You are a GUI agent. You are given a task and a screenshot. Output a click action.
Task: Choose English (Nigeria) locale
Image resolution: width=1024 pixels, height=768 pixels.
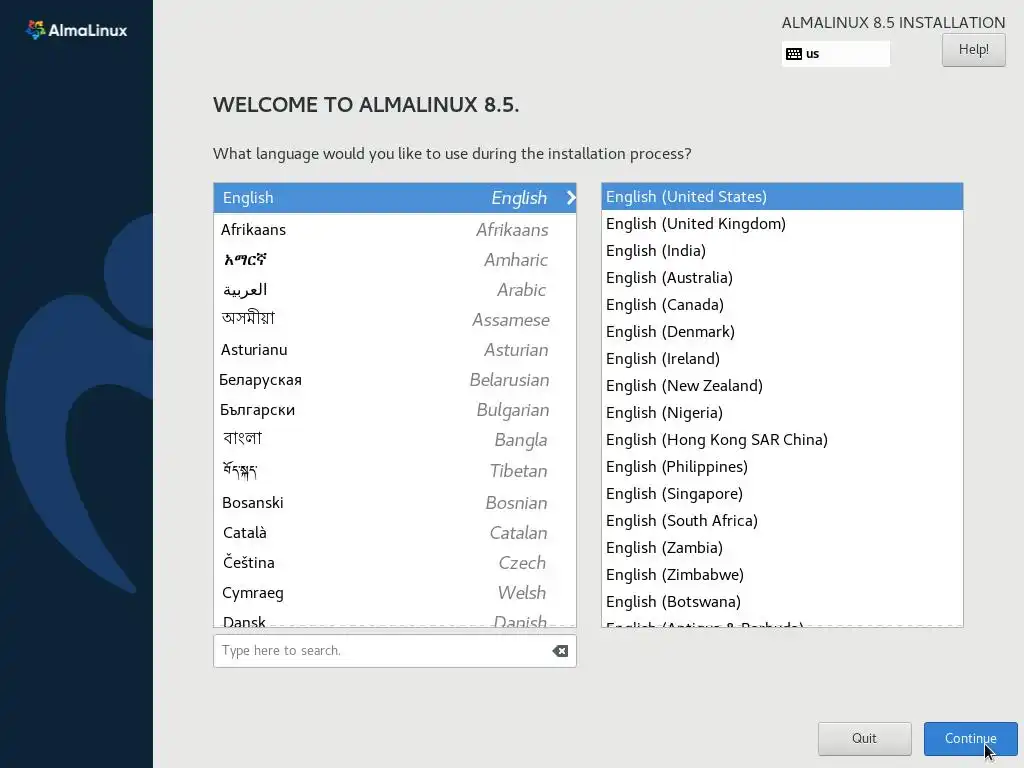tap(782, 413)
